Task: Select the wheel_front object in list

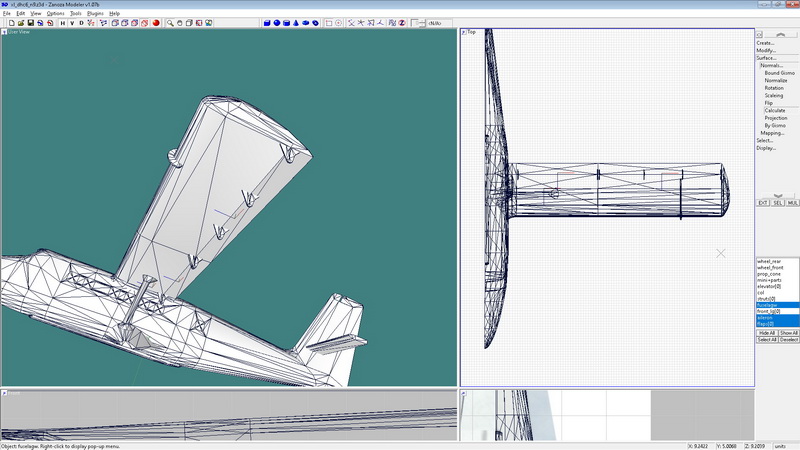Action: click(x=770, y=267)
